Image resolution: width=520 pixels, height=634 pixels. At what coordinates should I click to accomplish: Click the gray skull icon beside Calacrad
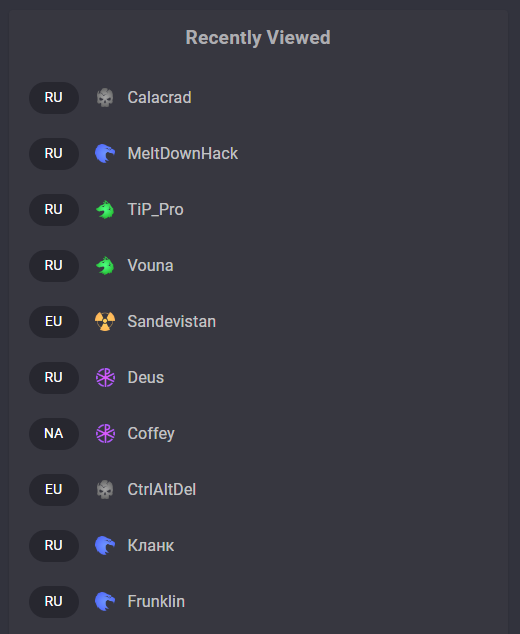[105, 98]
